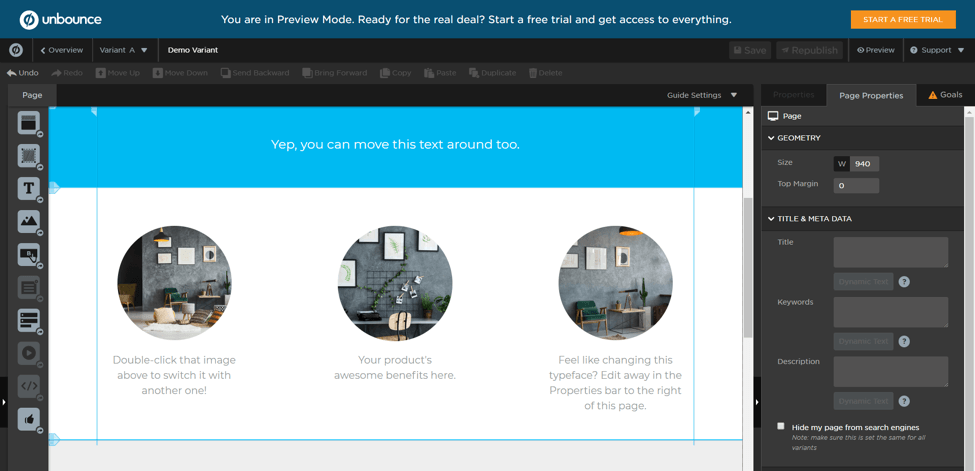Select the Section tool in left toolbar
The image size is (975, 471).
28,123
